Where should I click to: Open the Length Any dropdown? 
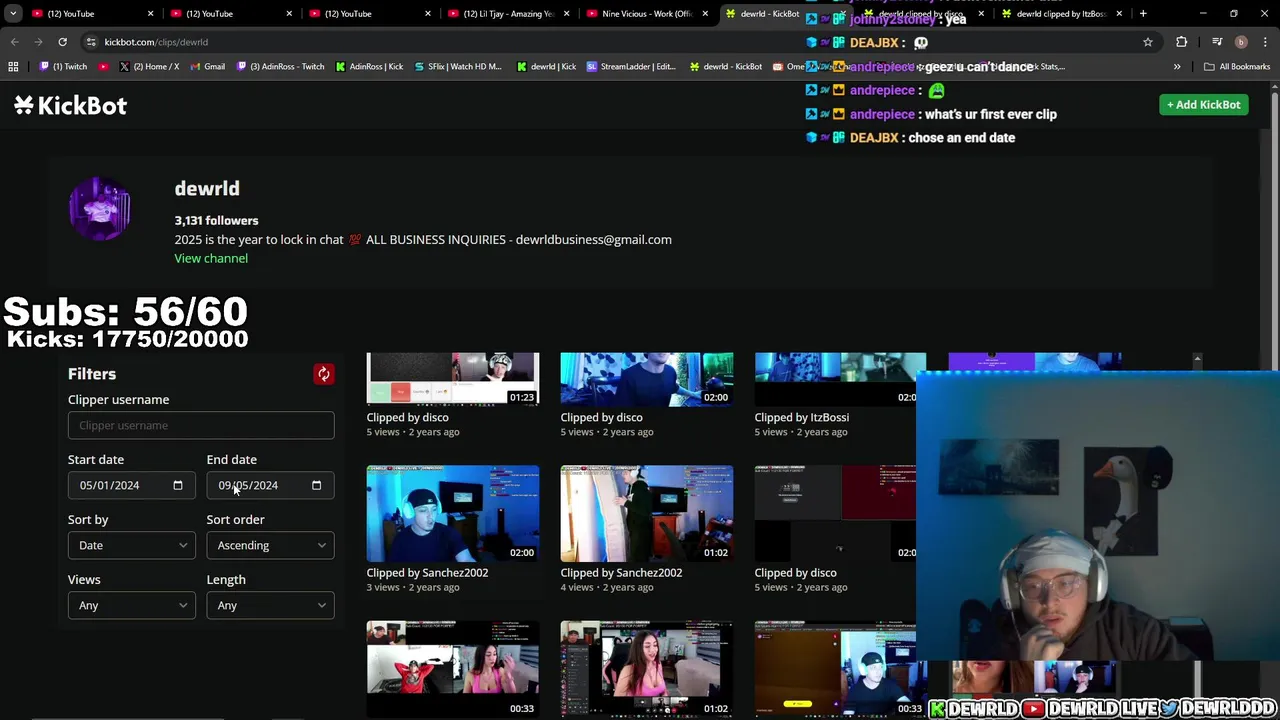point(270,605)
